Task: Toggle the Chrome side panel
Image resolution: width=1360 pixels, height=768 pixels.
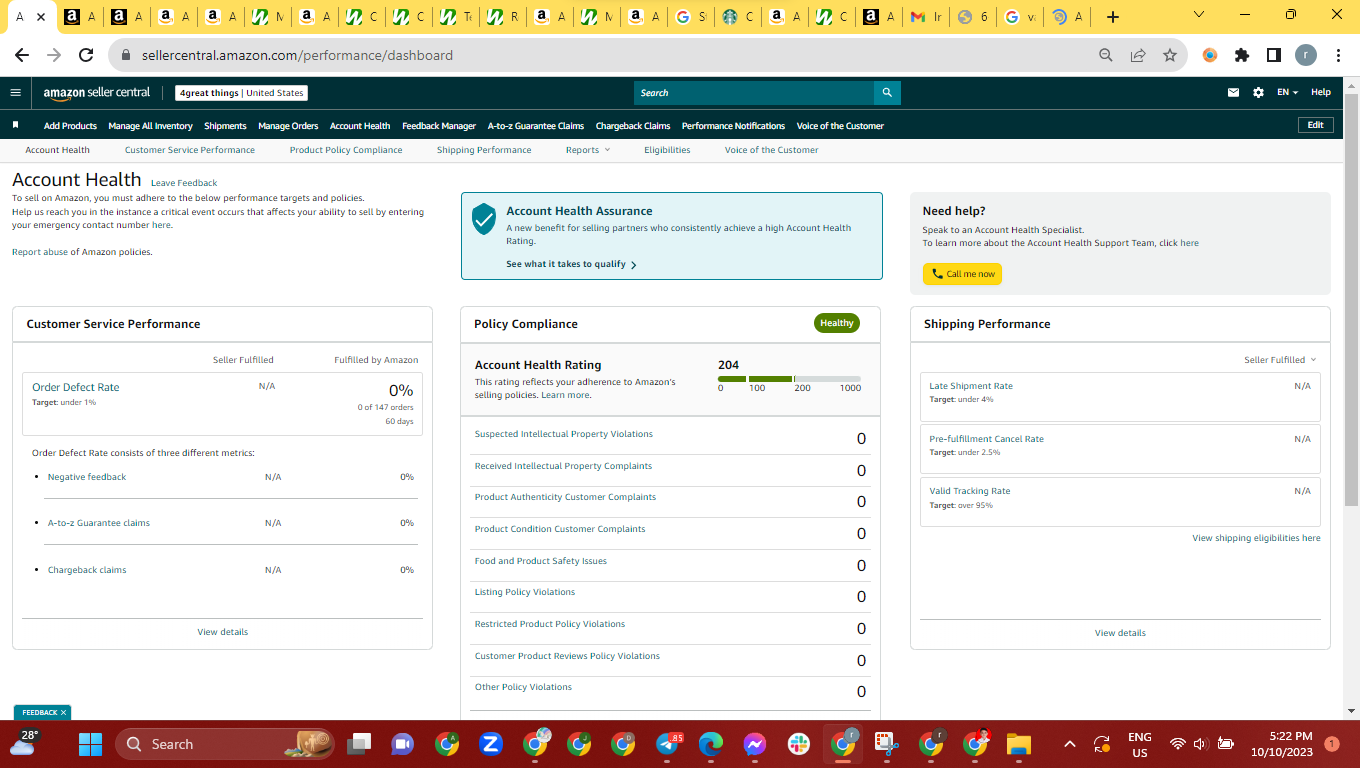Action: pos(1274,56)
